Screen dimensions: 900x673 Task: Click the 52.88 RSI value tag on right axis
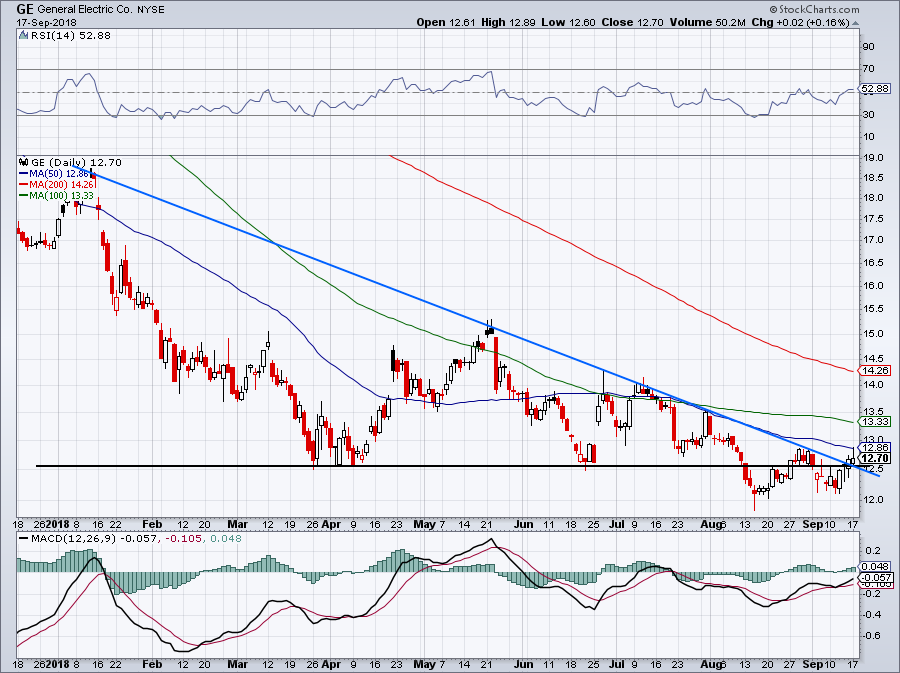875,88
